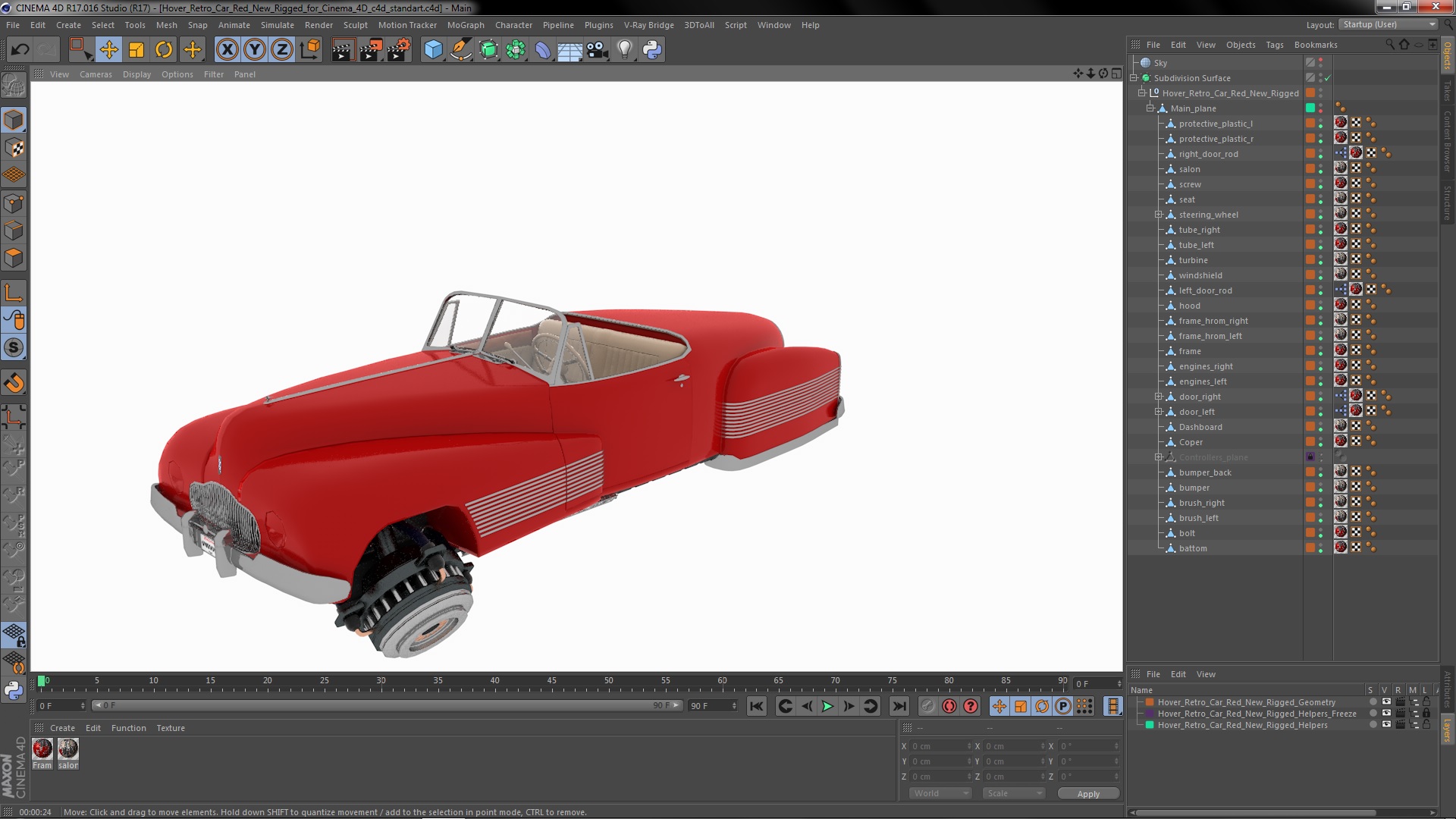This screenshot has height=819, width=1456.
Task: Collapse the Main_plane hierarchy
Action: 1150,108
